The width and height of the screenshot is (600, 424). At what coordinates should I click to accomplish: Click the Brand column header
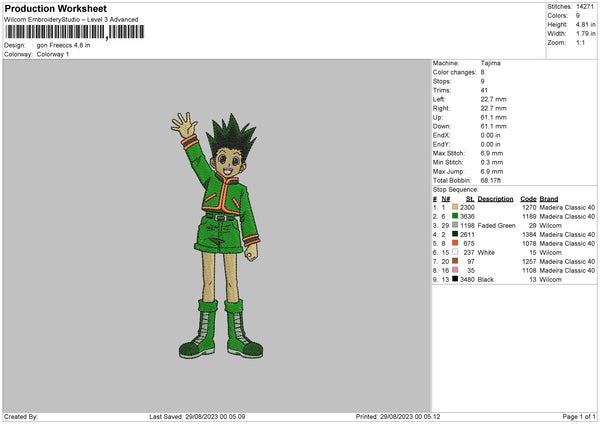click(549, 198)
